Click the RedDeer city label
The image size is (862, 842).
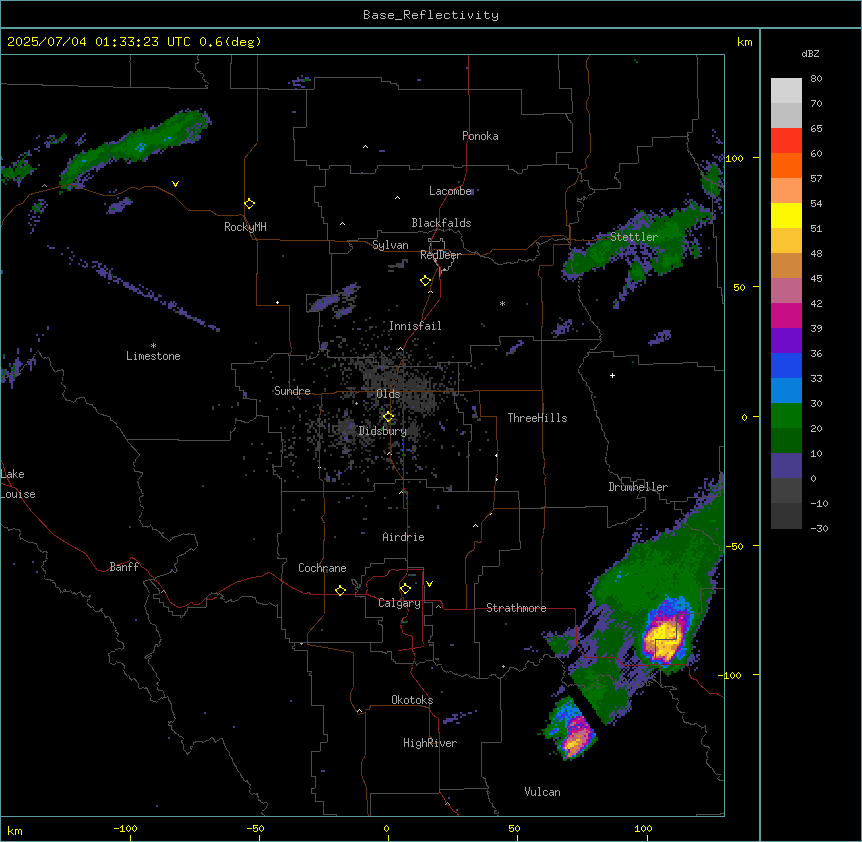(440, 255)
